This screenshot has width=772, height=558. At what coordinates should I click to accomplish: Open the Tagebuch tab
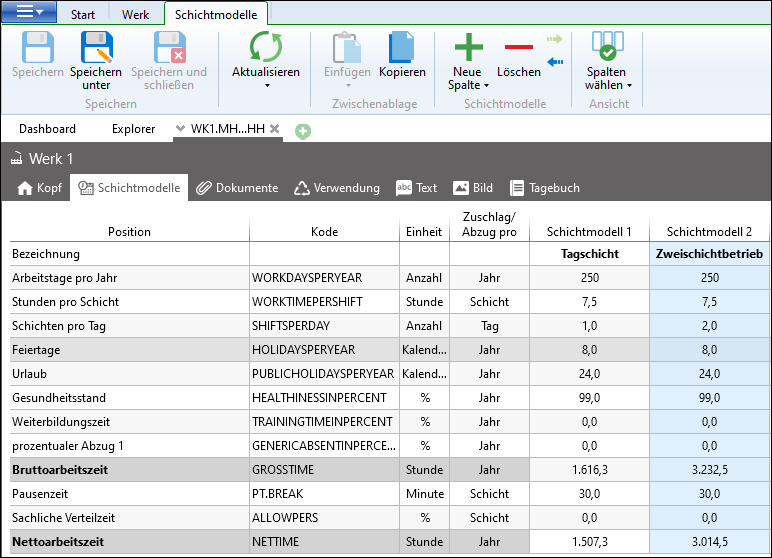tap(545, 188)
